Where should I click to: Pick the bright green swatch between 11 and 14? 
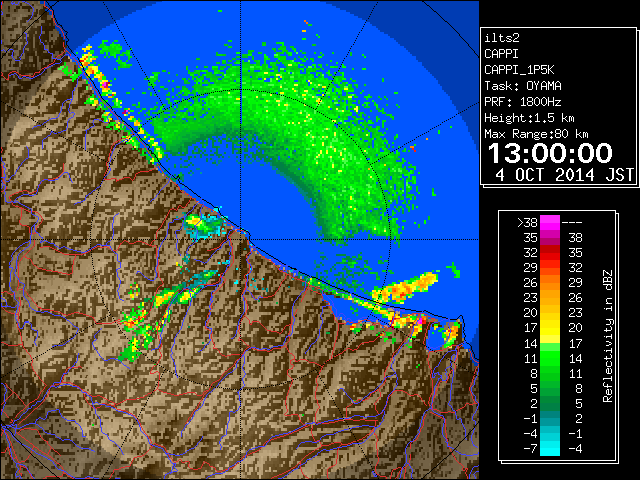coord(550,358)
